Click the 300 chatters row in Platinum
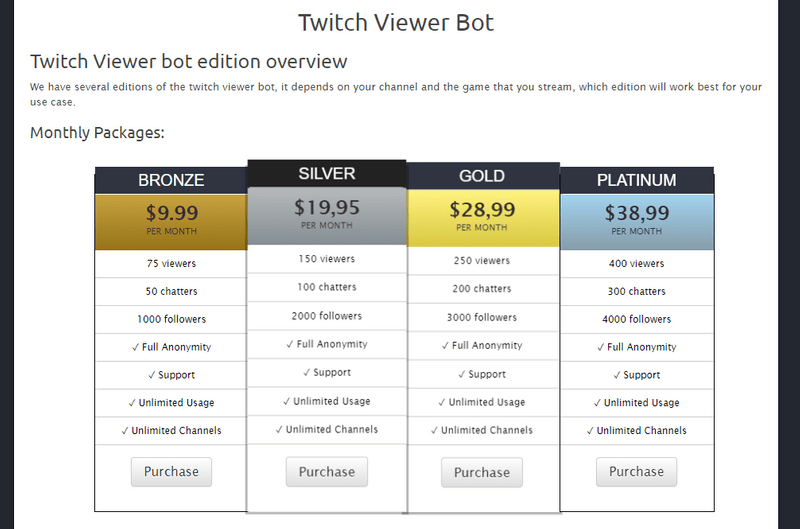 (x=636, y=291)
